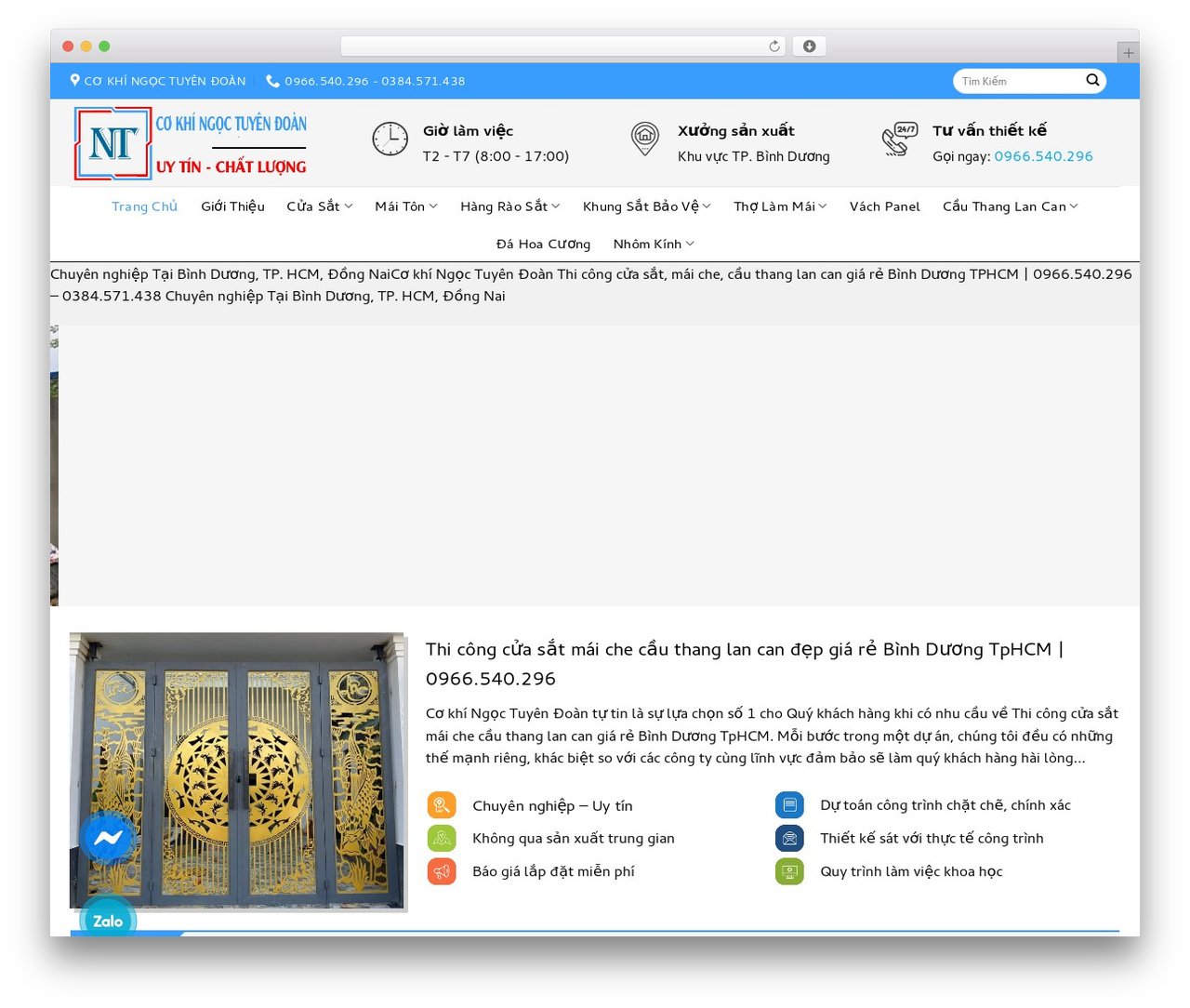Viewport: 1190px width, 1008px height.
Task: Open the Messenger chat bubble
Action: 108,838
